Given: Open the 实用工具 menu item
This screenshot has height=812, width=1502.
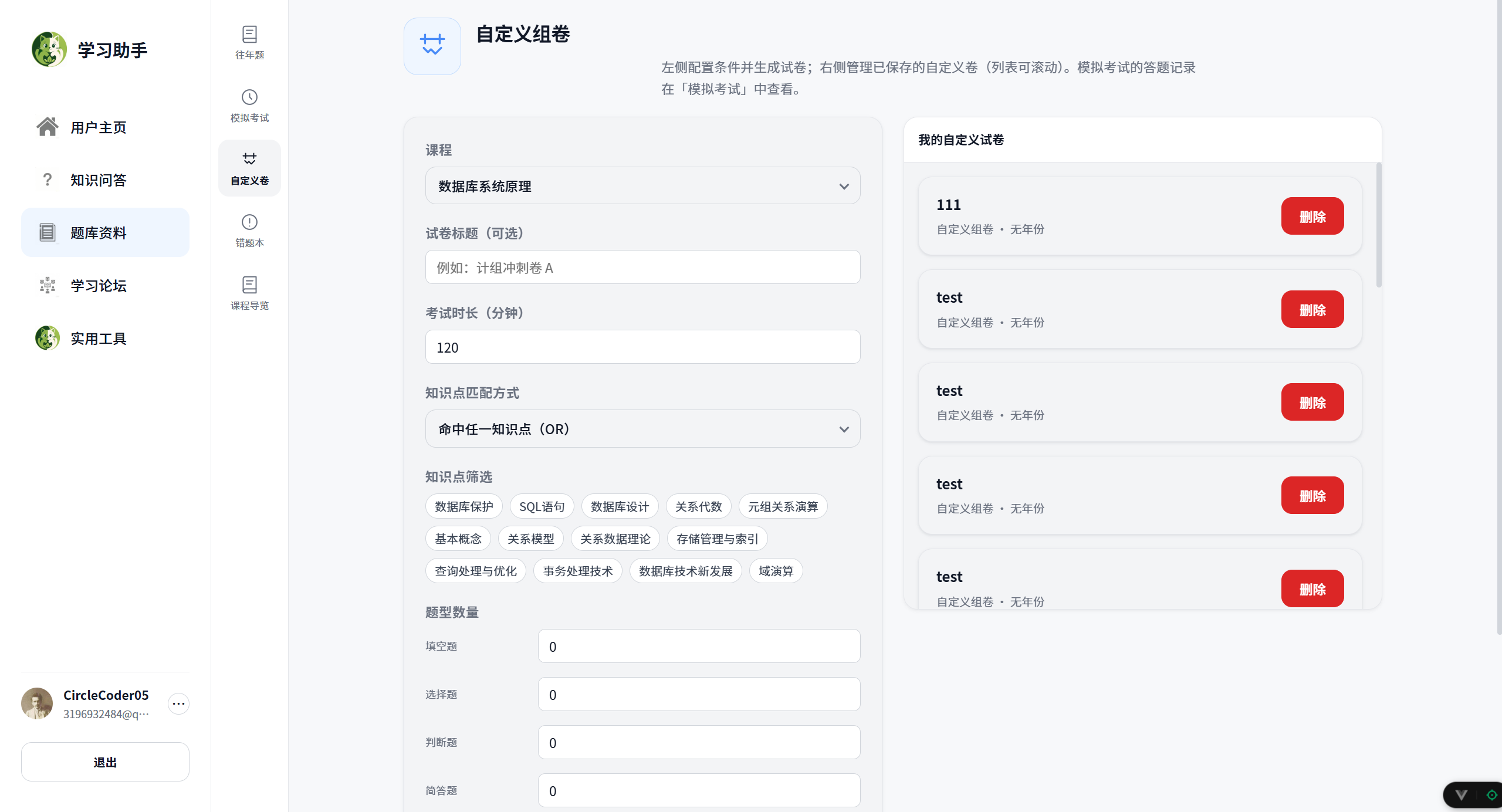Looking at the screenshot, I should 105,338.
